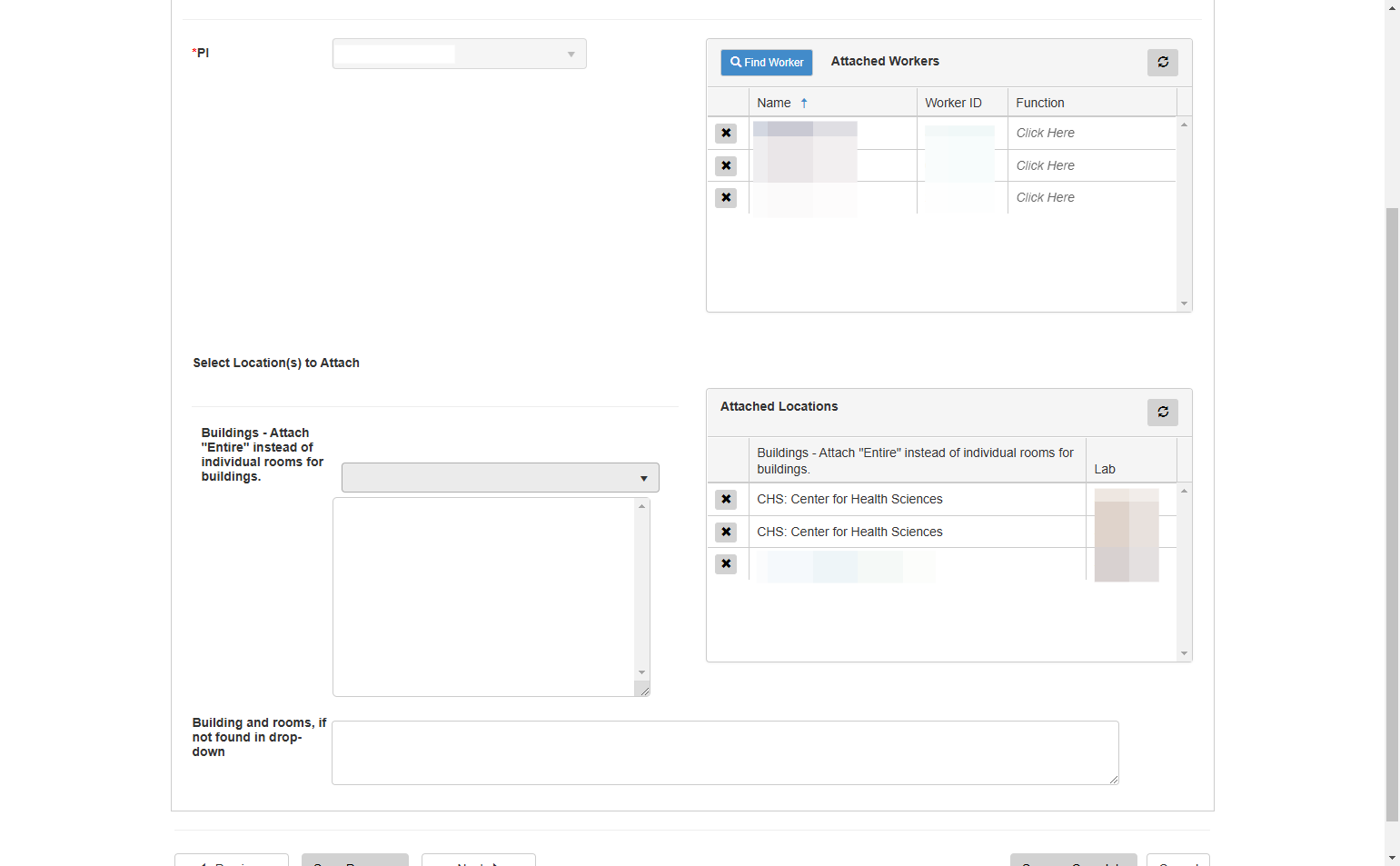Click the Buildings column header in Attached Locations

click(917, 461)
